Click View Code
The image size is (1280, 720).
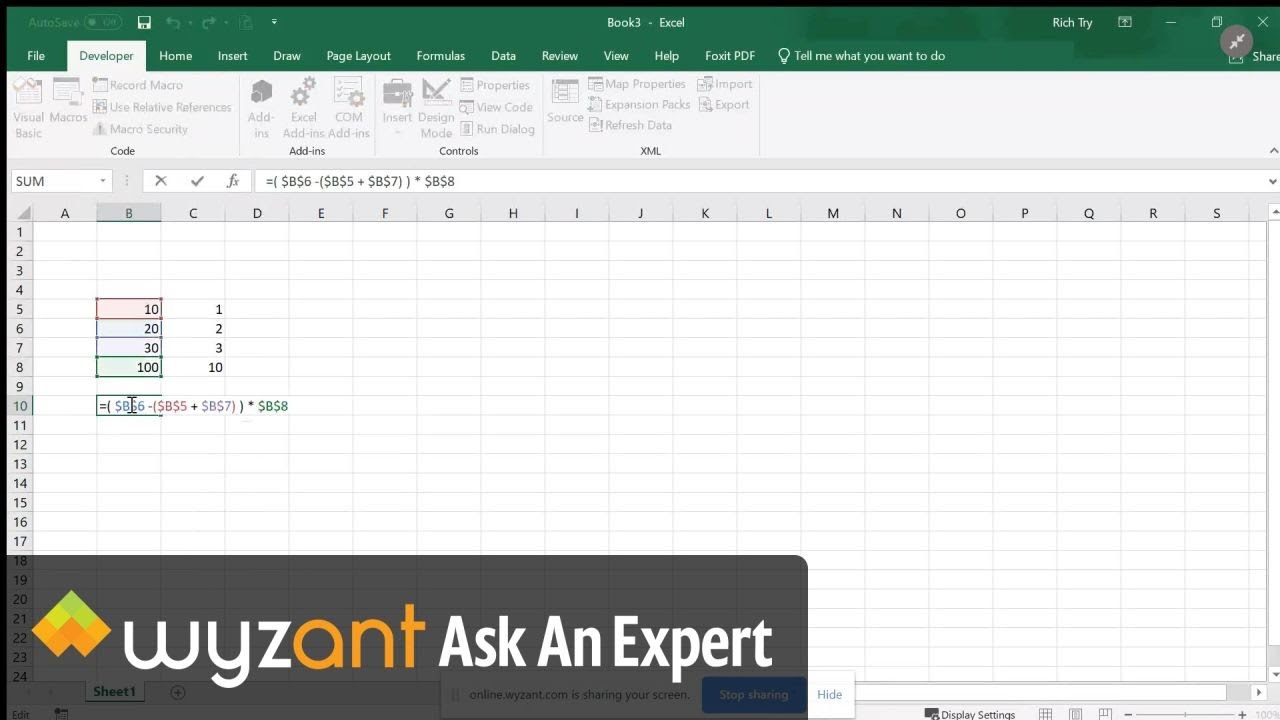[x=496, y=107]
